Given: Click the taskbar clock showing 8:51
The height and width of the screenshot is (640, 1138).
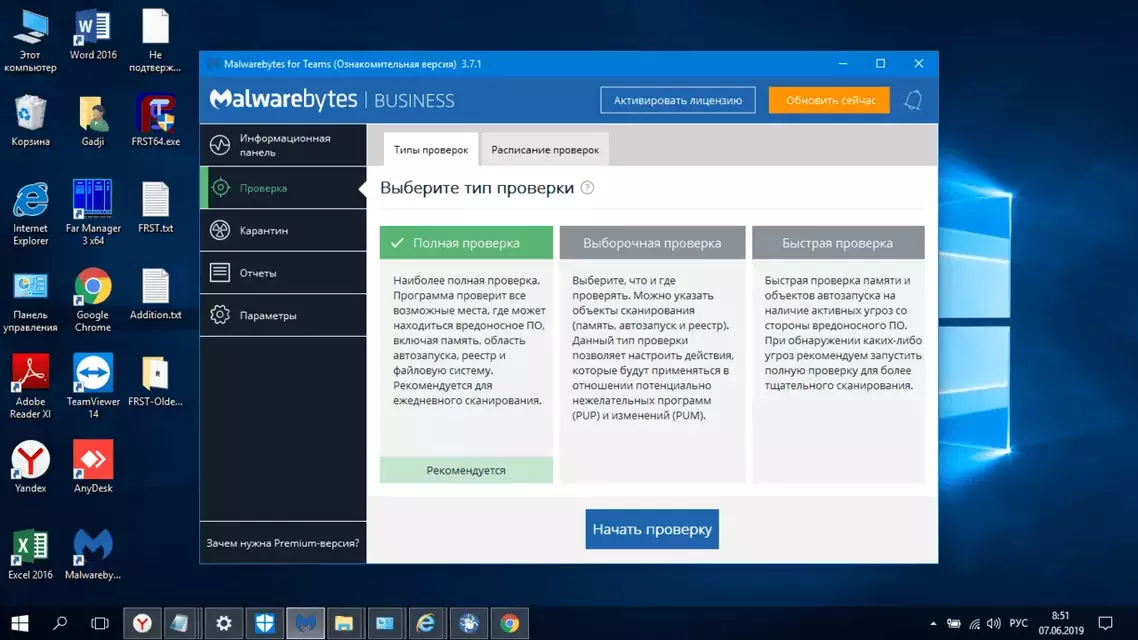Looking at the screenshot, I should coord(1060,623).
